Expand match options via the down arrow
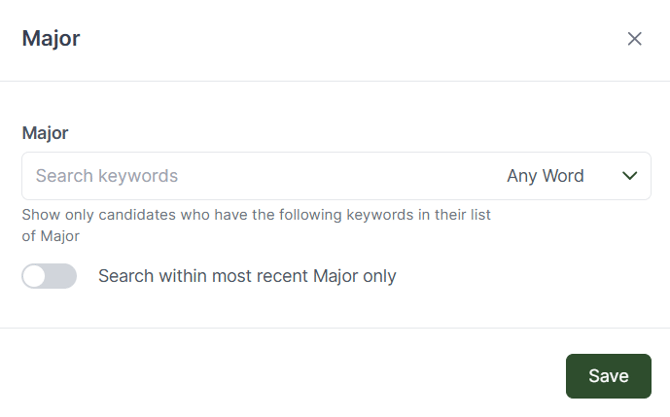Image resolution: width=670 pixels, height=417 pixels. click(x=630, y=176)
